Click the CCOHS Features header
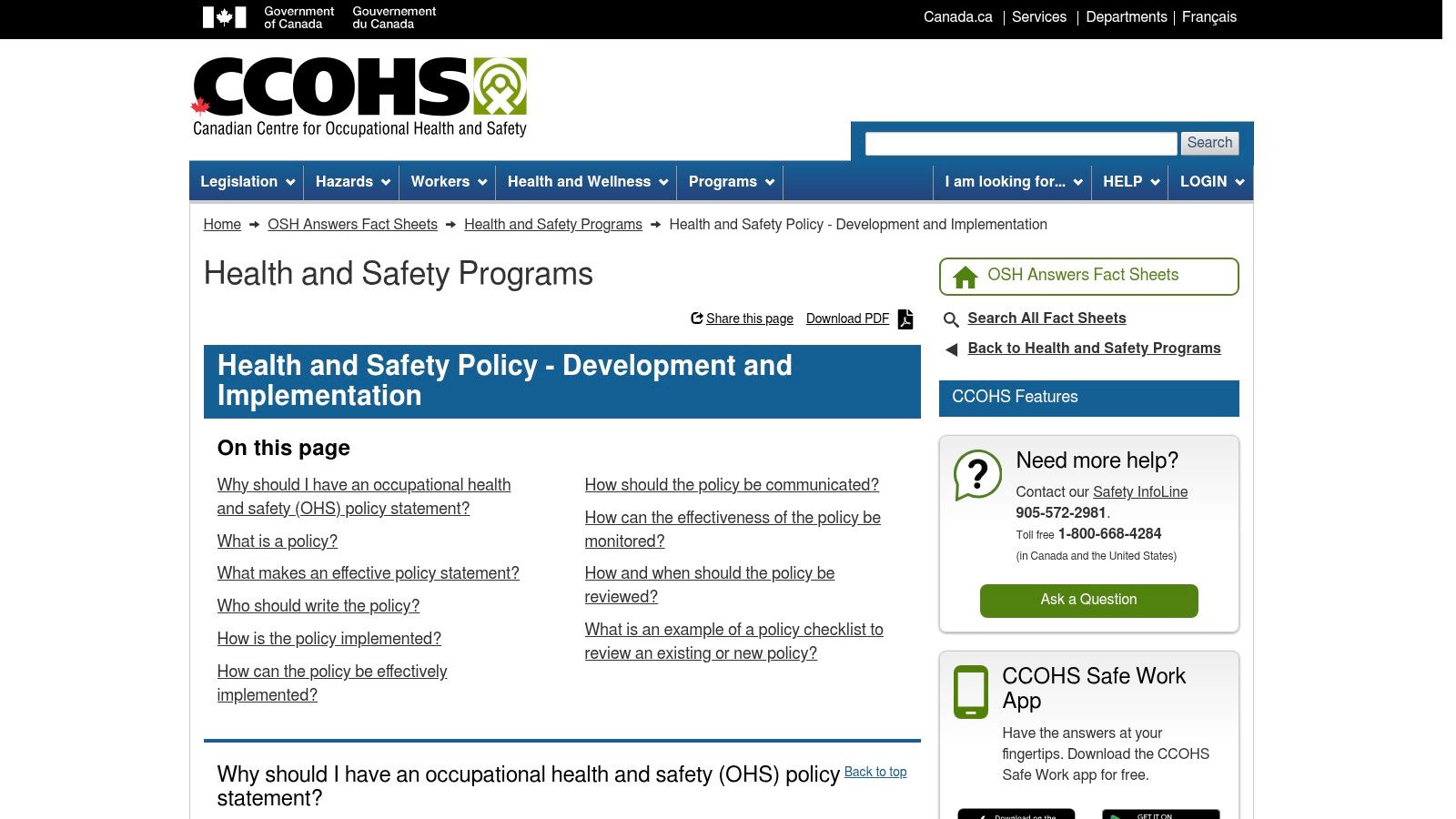1456x819 pixels. 1088,398
